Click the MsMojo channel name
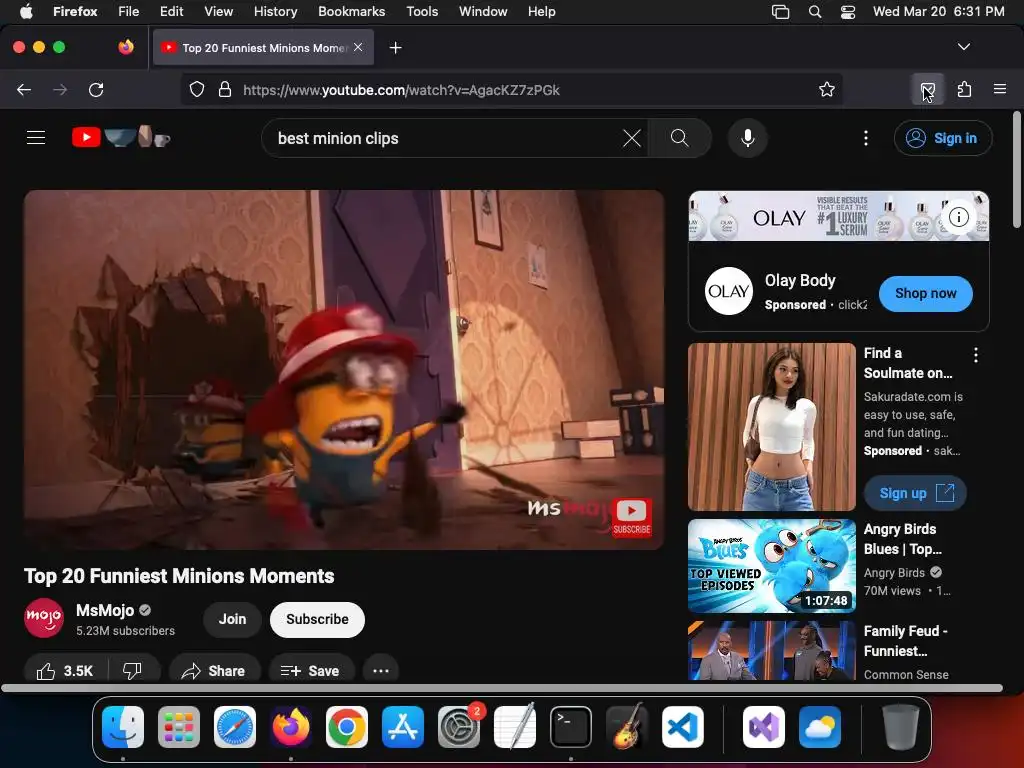 click(105, 610)
